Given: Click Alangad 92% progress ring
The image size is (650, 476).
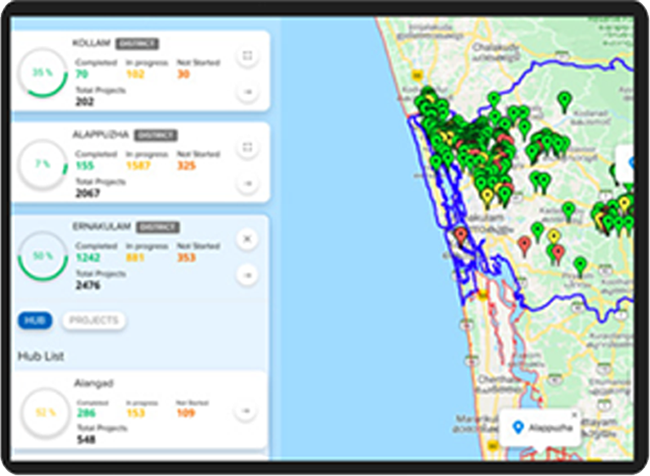Looking at the screenshot, I should click(43, 411).
